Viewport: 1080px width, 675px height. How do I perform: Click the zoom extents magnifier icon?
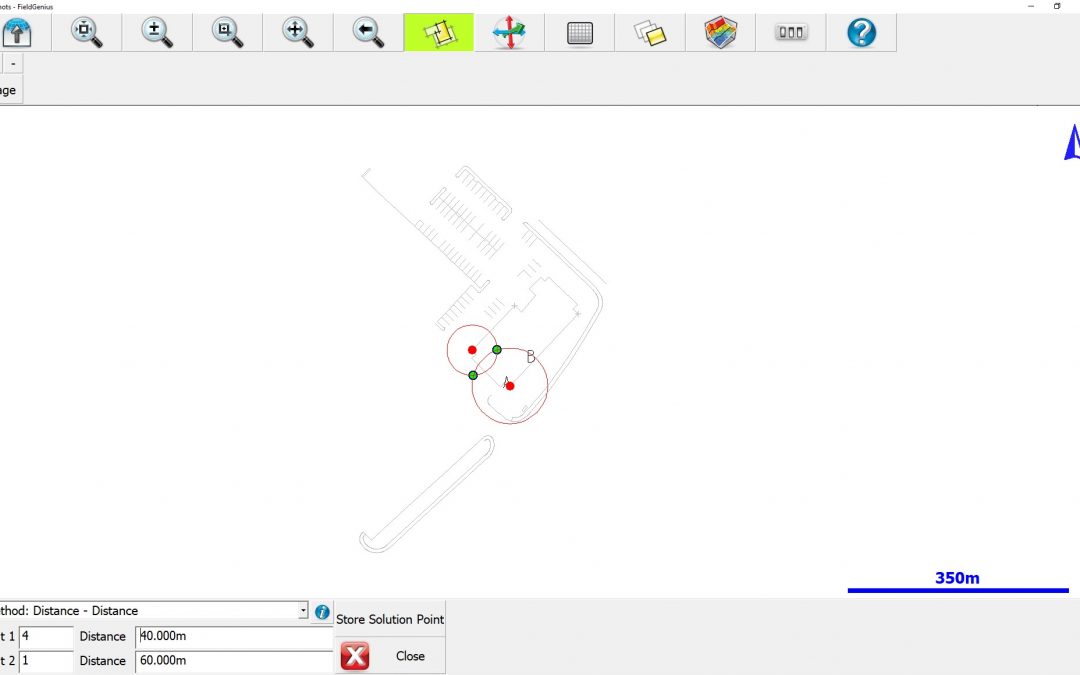coord(86,32)
